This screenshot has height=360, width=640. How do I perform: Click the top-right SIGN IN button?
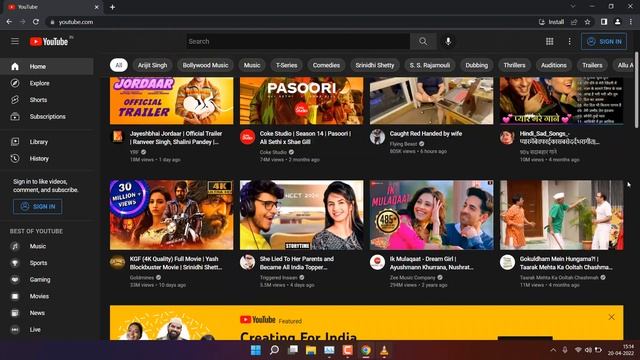(x=604, y=42)
